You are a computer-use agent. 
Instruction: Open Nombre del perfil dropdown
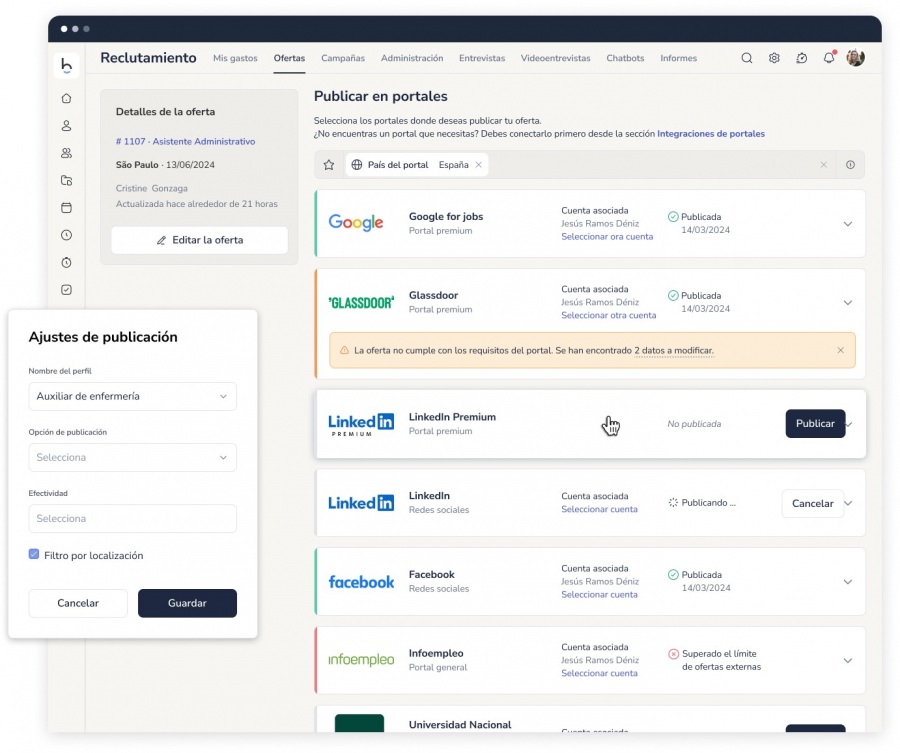coord(133,396)
